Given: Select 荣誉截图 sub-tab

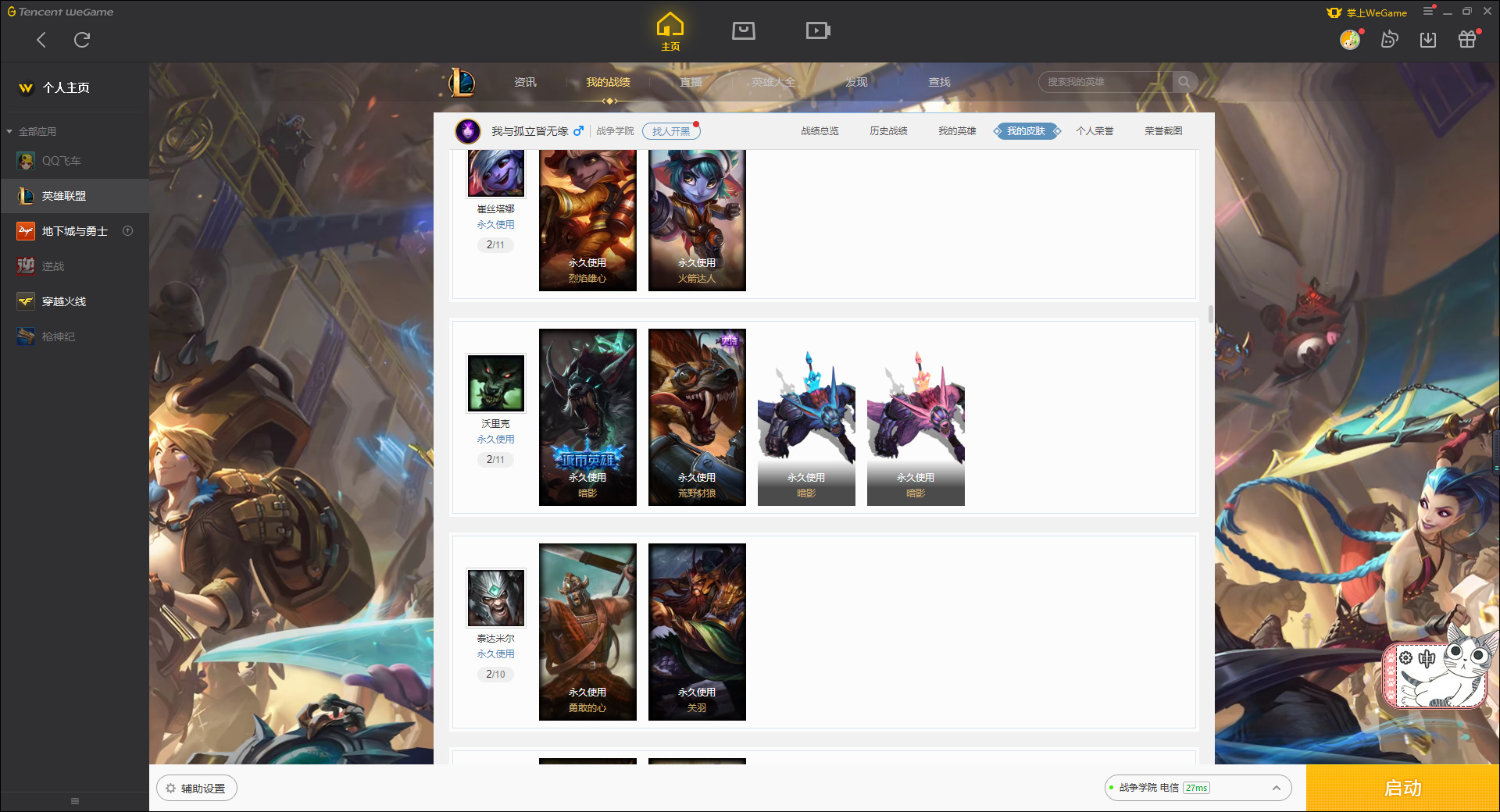Looking at the screenshot, I should tap(1163, 131).
